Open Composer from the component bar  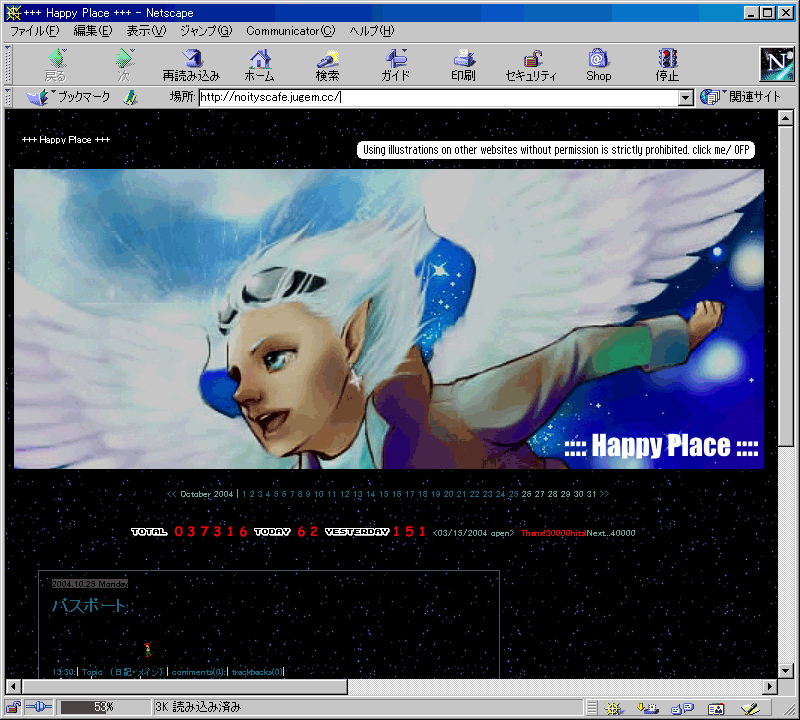point(750,708)
